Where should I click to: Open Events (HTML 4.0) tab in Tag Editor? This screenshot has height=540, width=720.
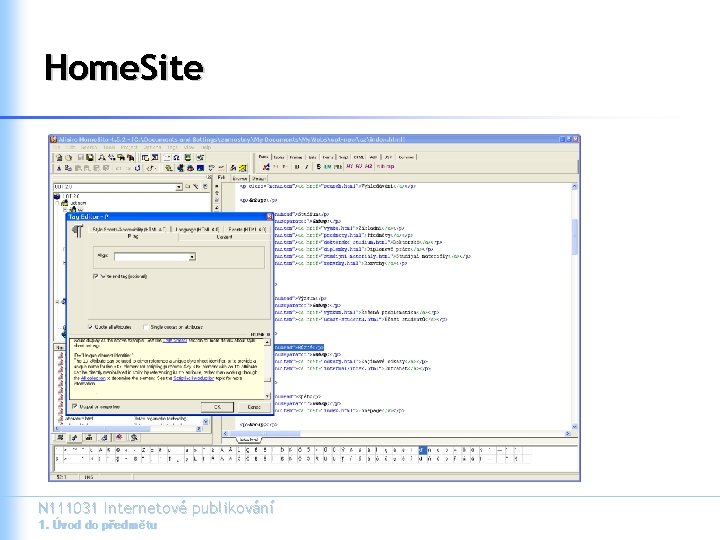(247, 229)
